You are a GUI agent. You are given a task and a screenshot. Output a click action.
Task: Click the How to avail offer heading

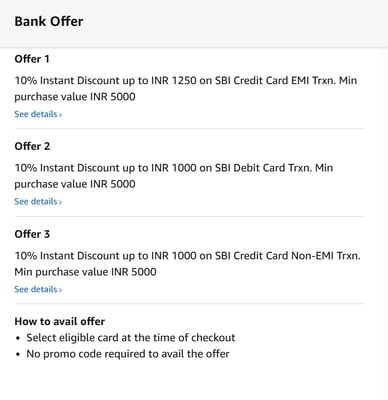pyautogui.click(x=60, y=321)
